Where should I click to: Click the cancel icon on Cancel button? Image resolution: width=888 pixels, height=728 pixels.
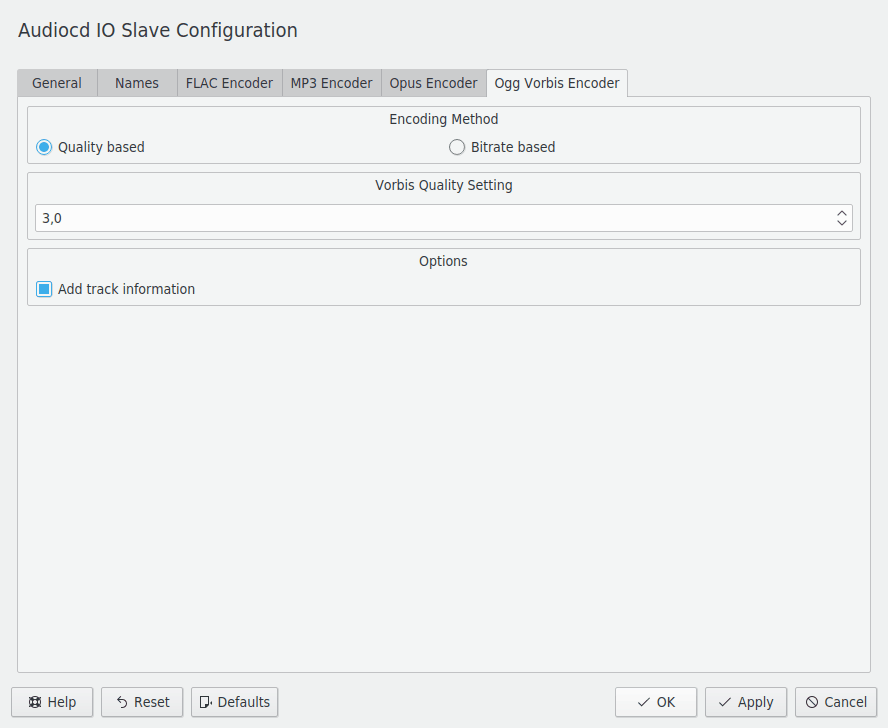tap(814, 702)
